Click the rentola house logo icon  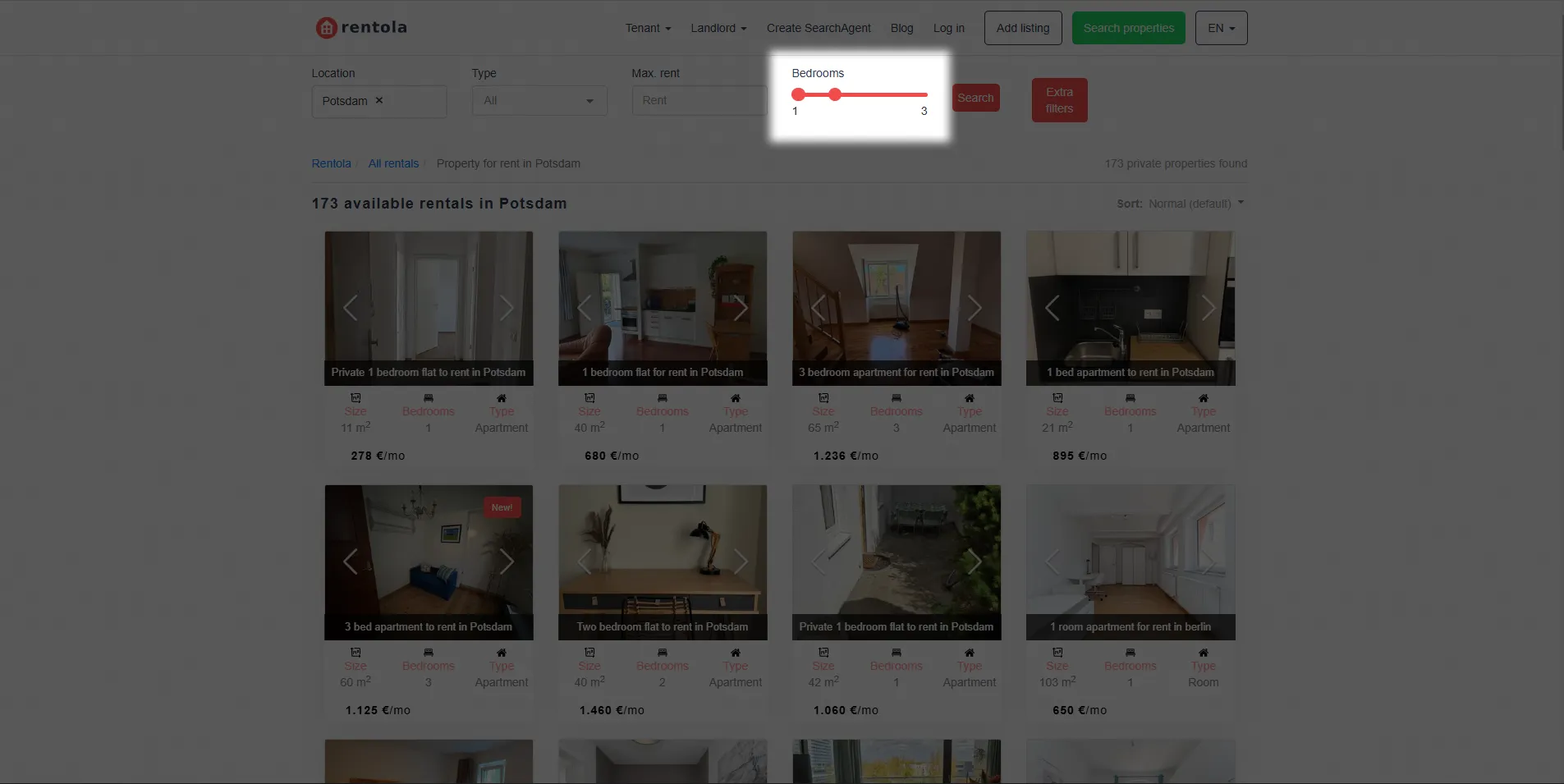point(326,28)
